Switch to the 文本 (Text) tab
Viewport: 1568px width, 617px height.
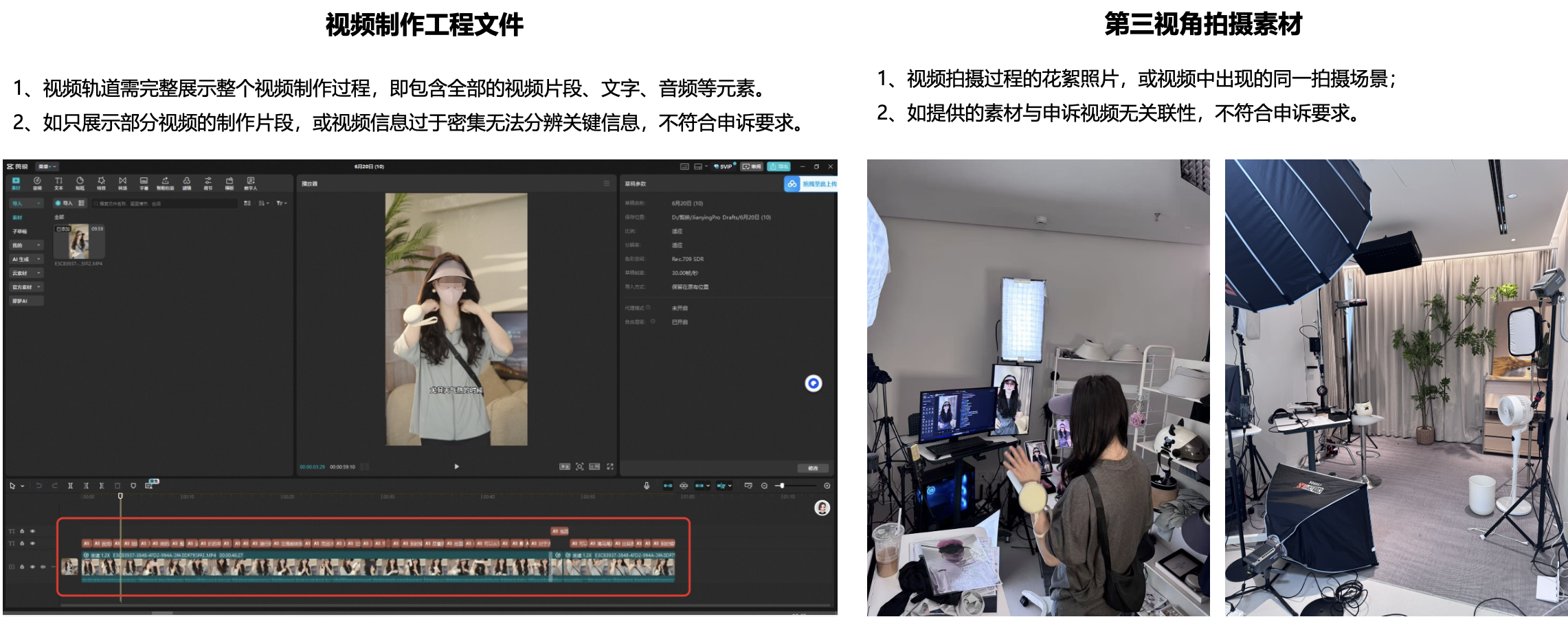58,183
